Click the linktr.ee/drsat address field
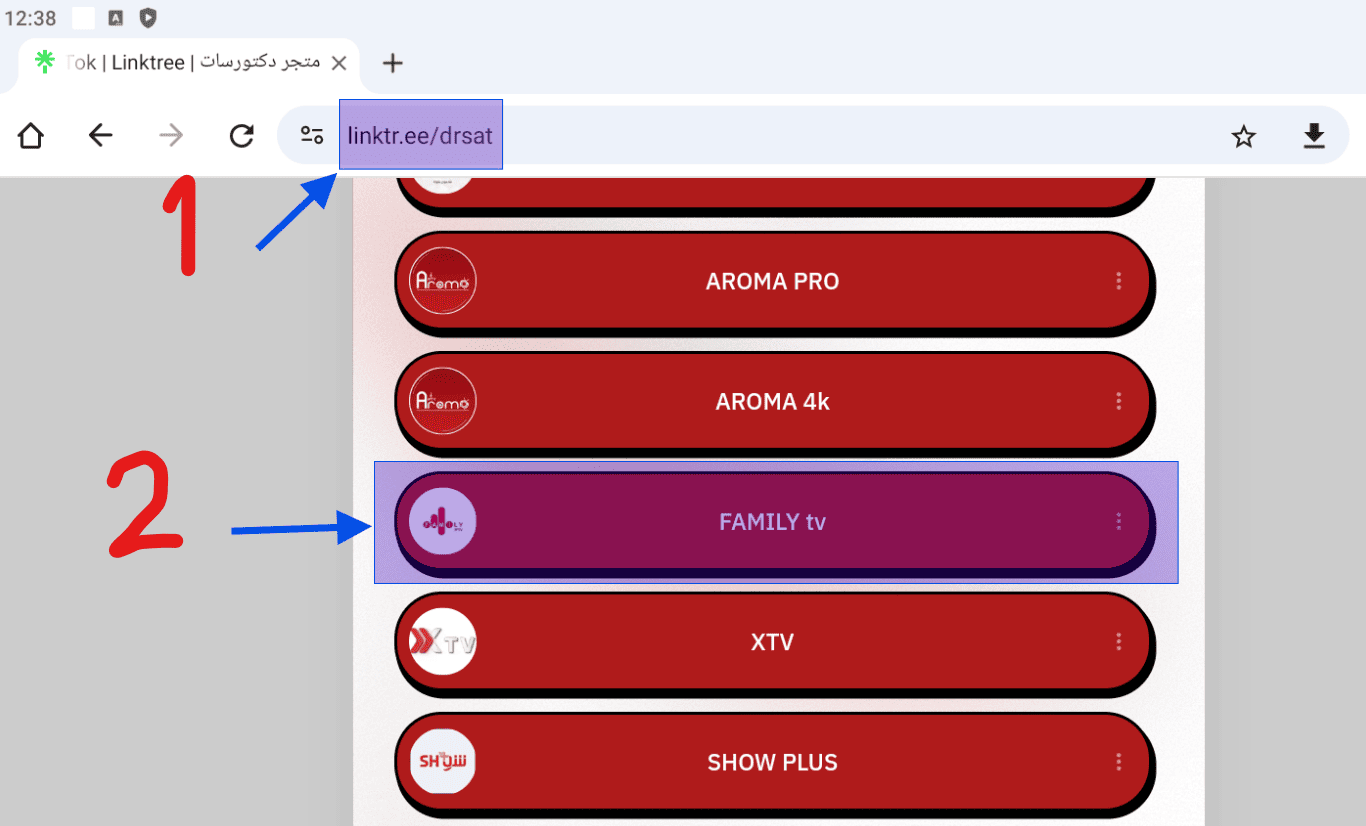This screenshot has height=826, width=1366. [x=420, y=135]
